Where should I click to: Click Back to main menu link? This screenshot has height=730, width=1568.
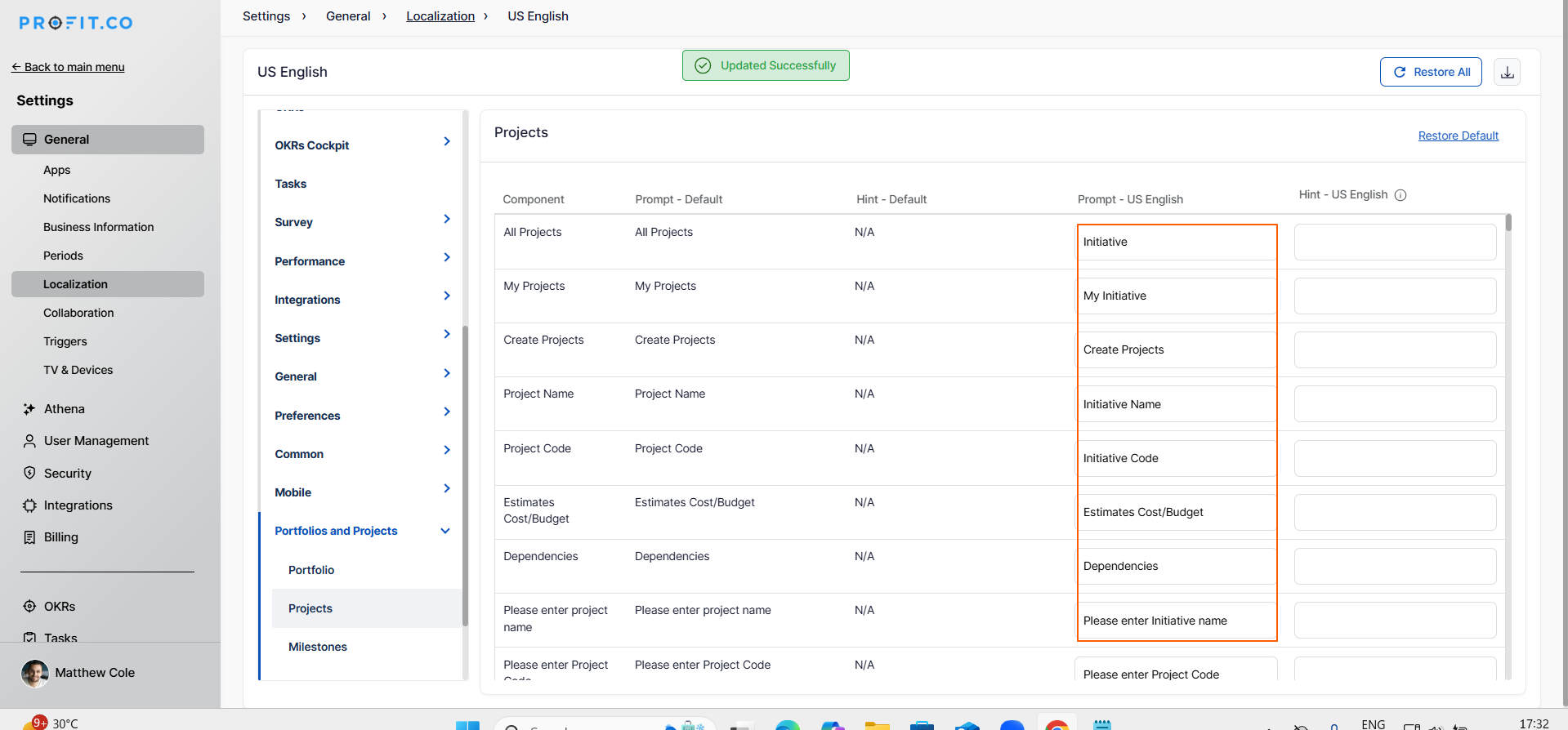click(x=69, y=67)
